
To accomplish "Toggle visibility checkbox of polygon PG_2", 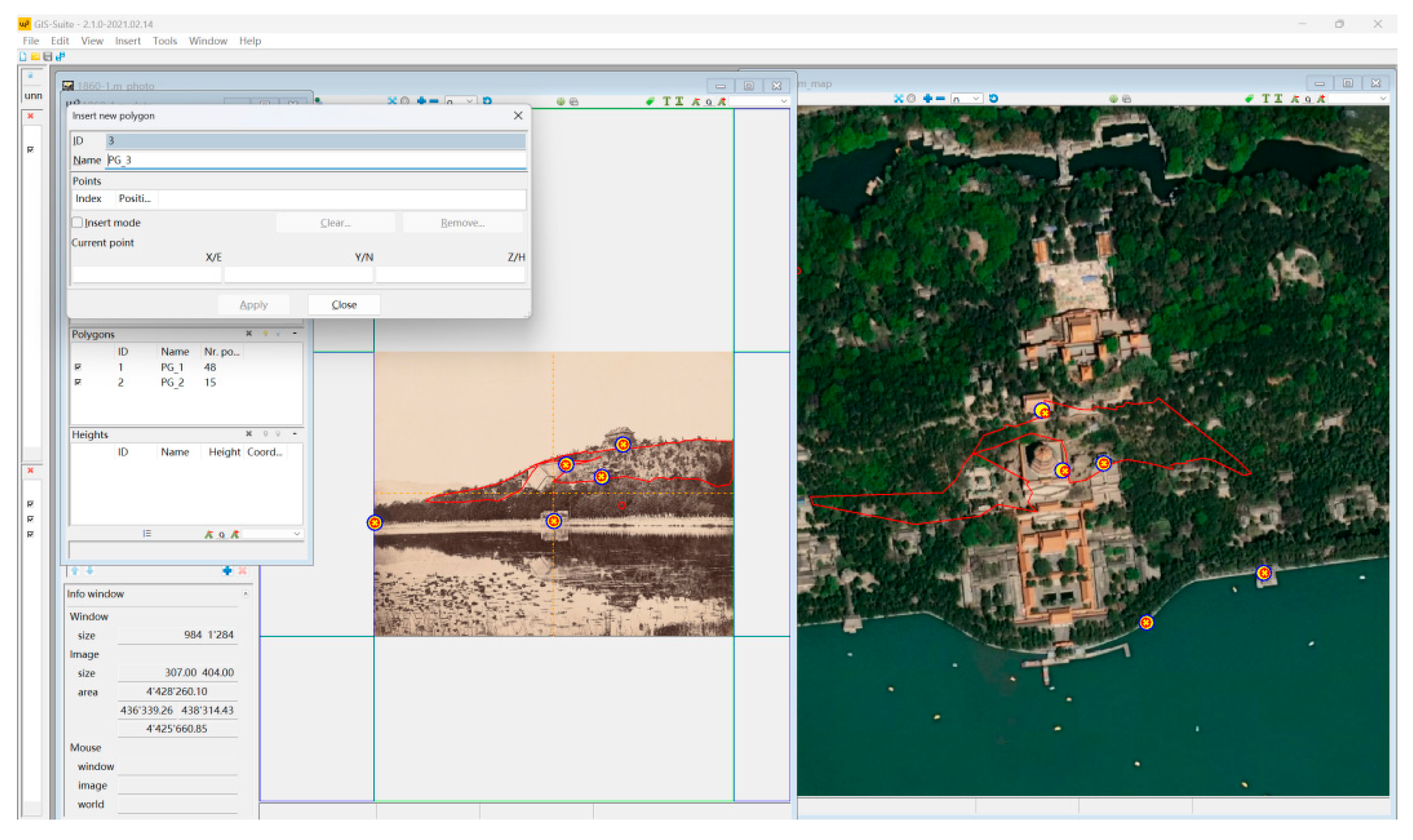I will point(78,382).
